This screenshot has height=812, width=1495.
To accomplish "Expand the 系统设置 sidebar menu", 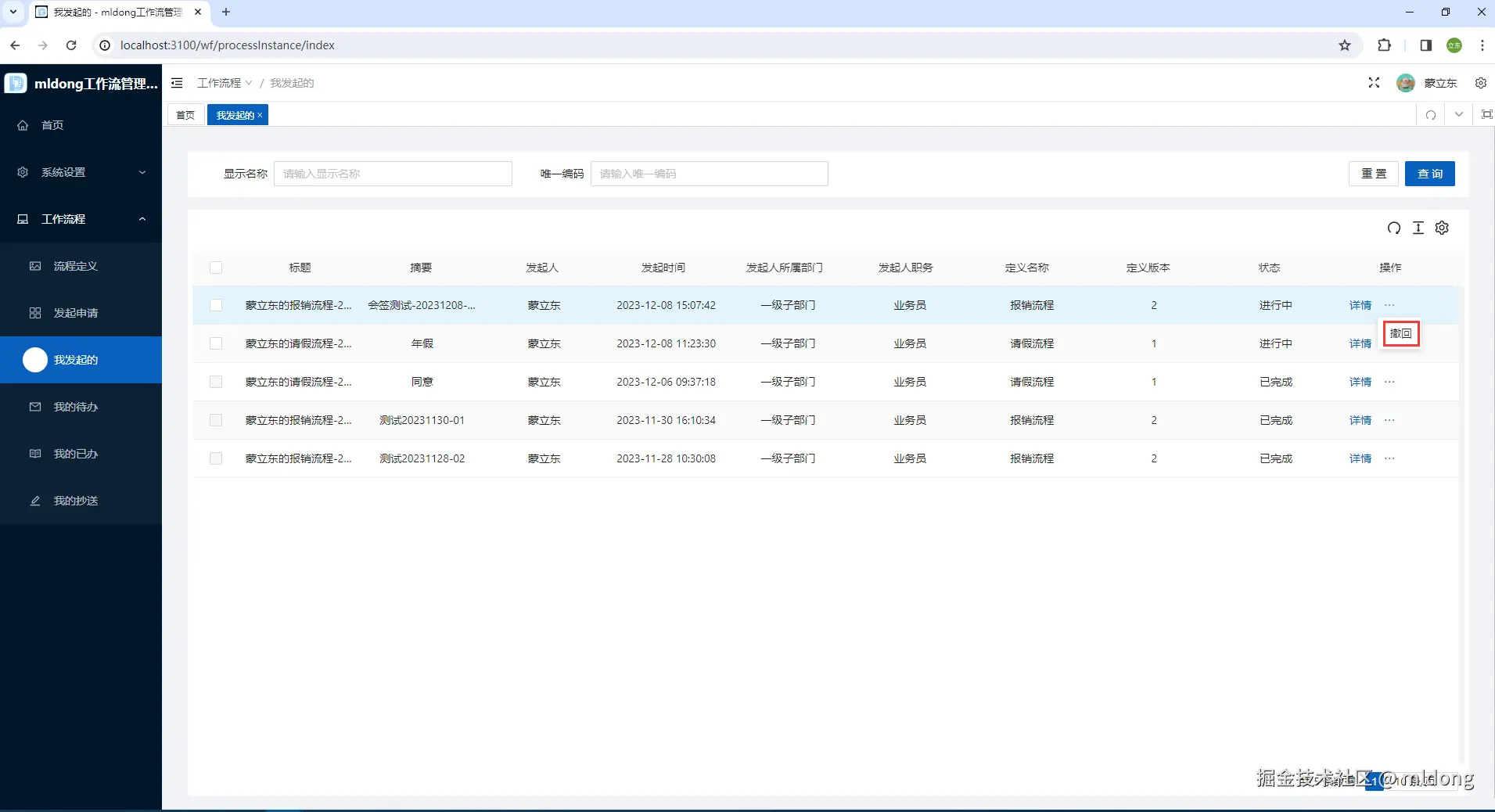I will click(81, 172).
